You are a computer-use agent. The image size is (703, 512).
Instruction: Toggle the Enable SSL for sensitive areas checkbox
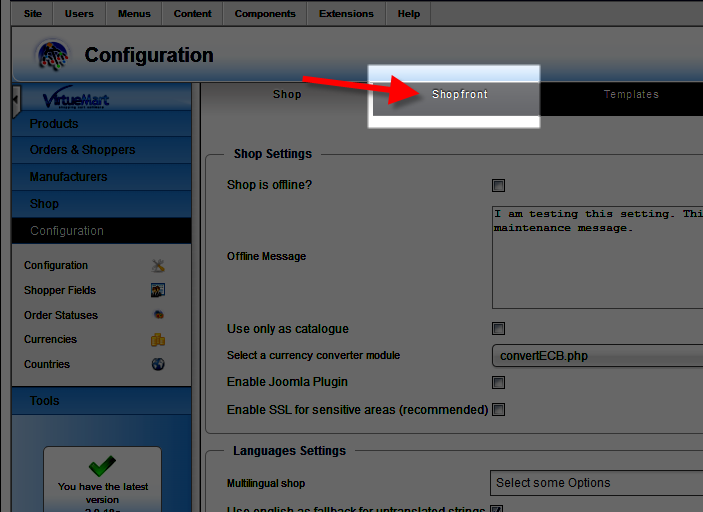[498, 409]
